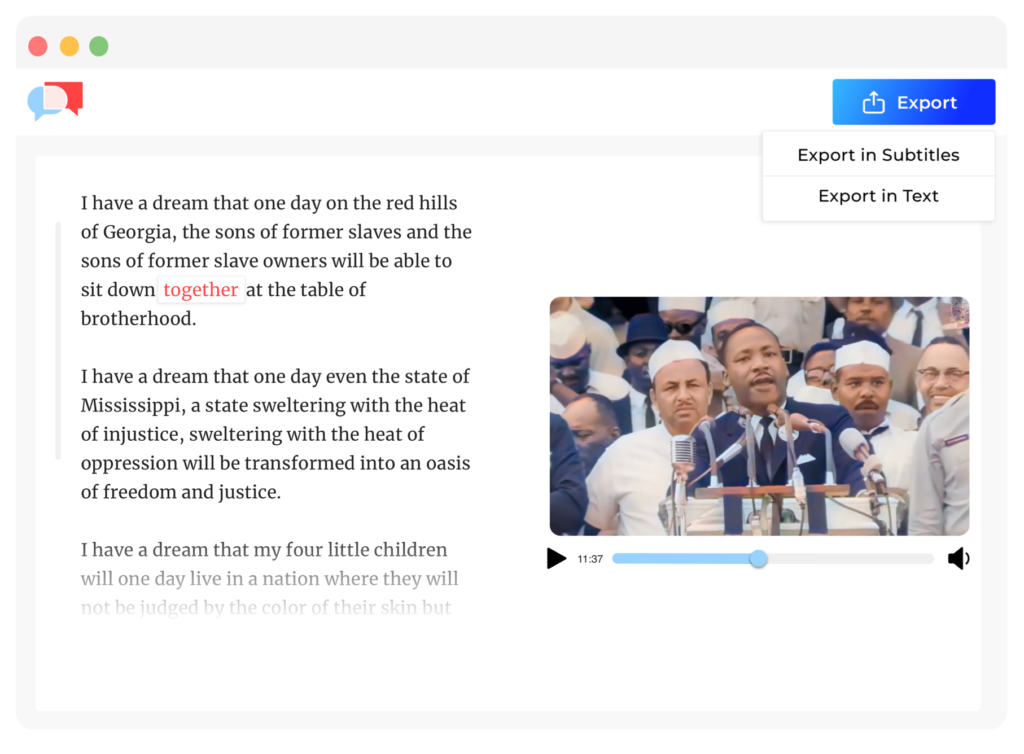Screen dimensions: 1024x754
Task: Click the timestamp 11:37 on the player
Action: point(590,559)
